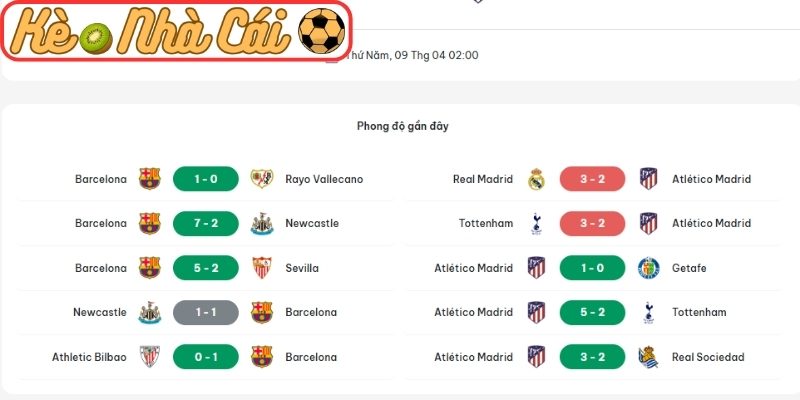Select the Atlético Madrid 5 - 2 Tottenham score
Viewport: 800px width, 400px height.
pyautogui.click(x=592, y=312)
